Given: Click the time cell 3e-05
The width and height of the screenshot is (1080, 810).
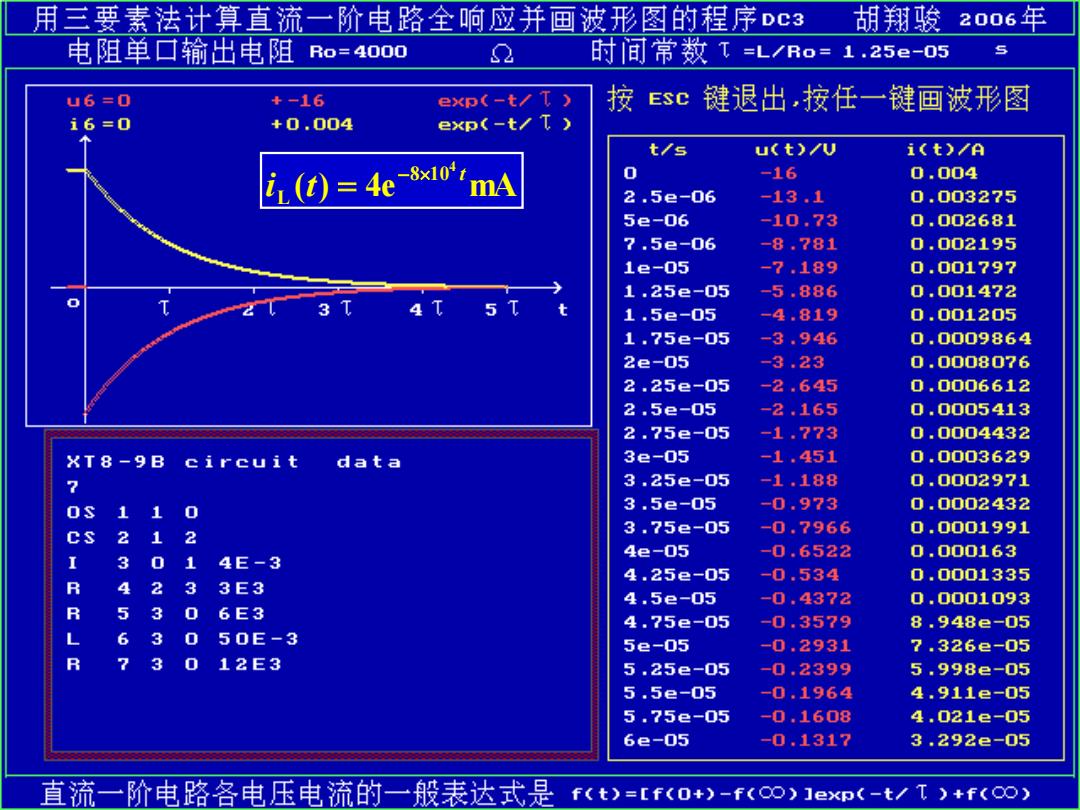Looking at the screenshot, I should [656, 457].
